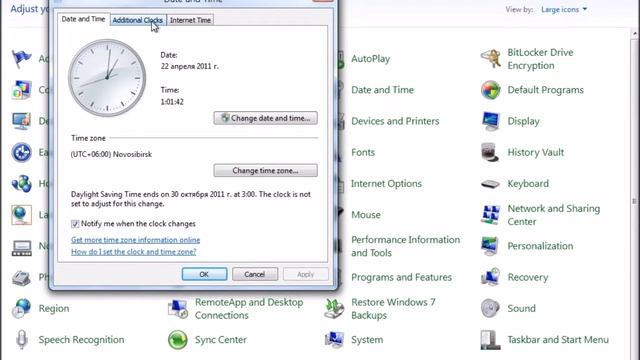Click the Change date and time button

pos(265,118)
